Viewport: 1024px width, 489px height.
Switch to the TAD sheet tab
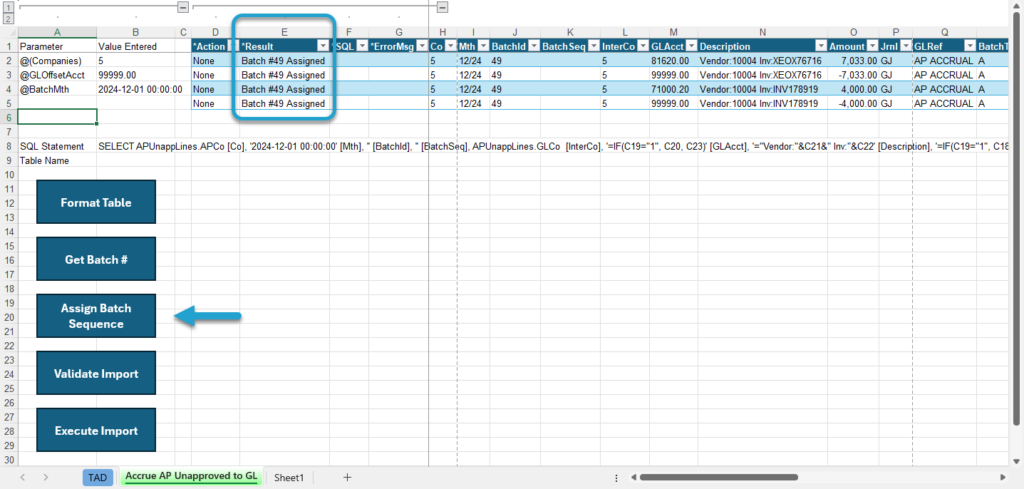pos(97,477)
